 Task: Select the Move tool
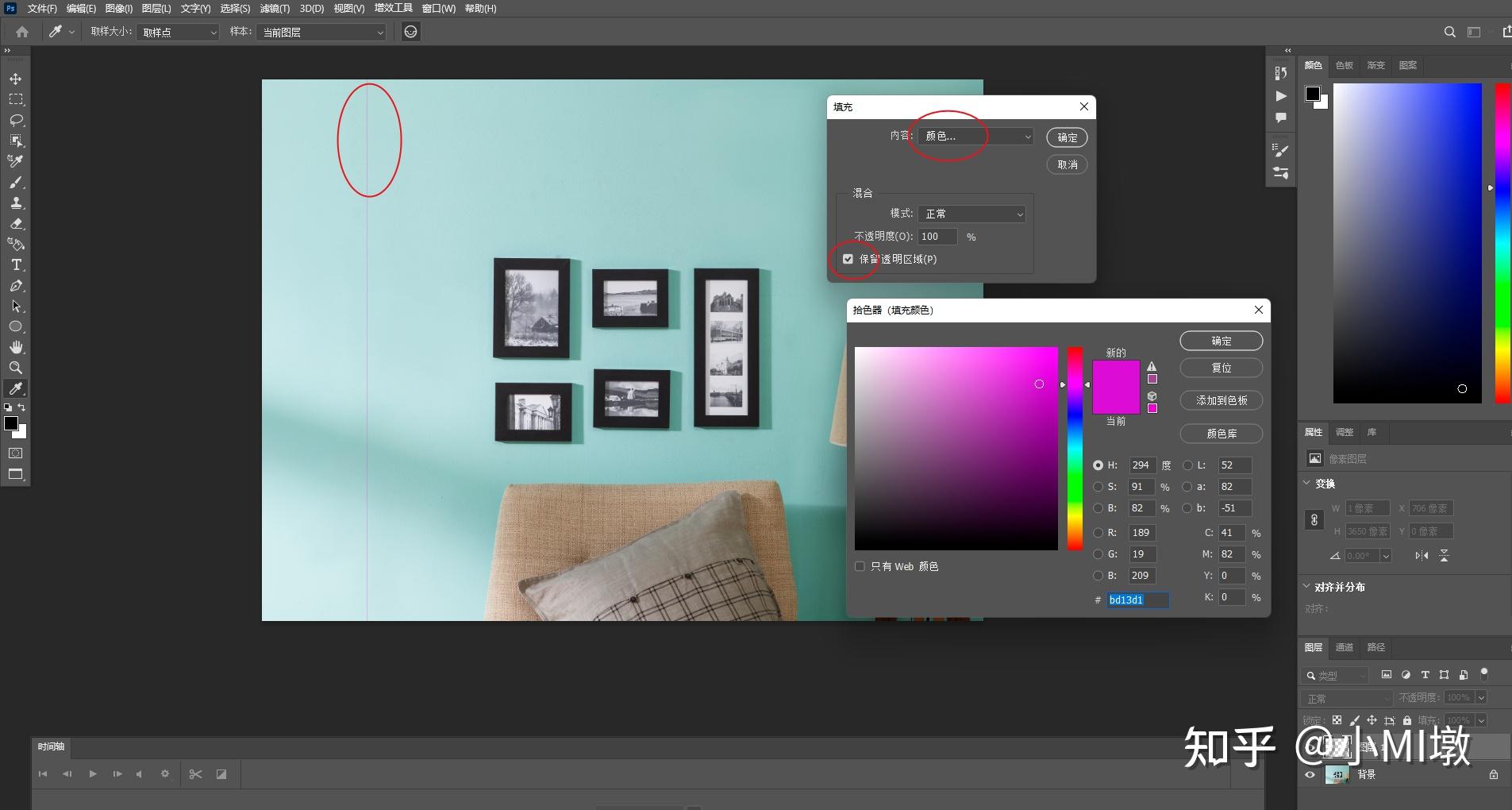point(16,79)
